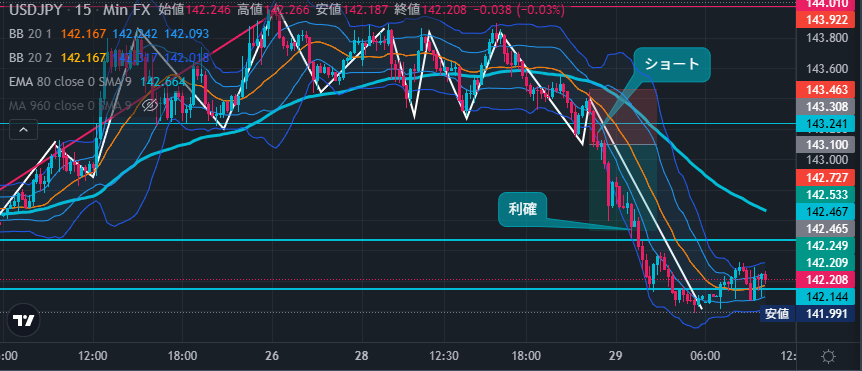The height and width of the screenshot is (371, 862).
Task: Click the gray 143.308 price label
Action: (827, 108)
